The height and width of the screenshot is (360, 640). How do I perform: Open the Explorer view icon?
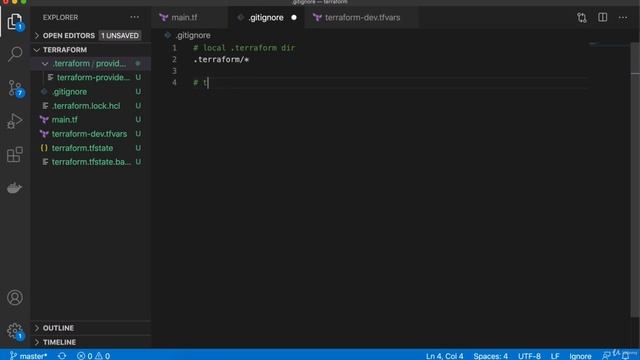15,21
